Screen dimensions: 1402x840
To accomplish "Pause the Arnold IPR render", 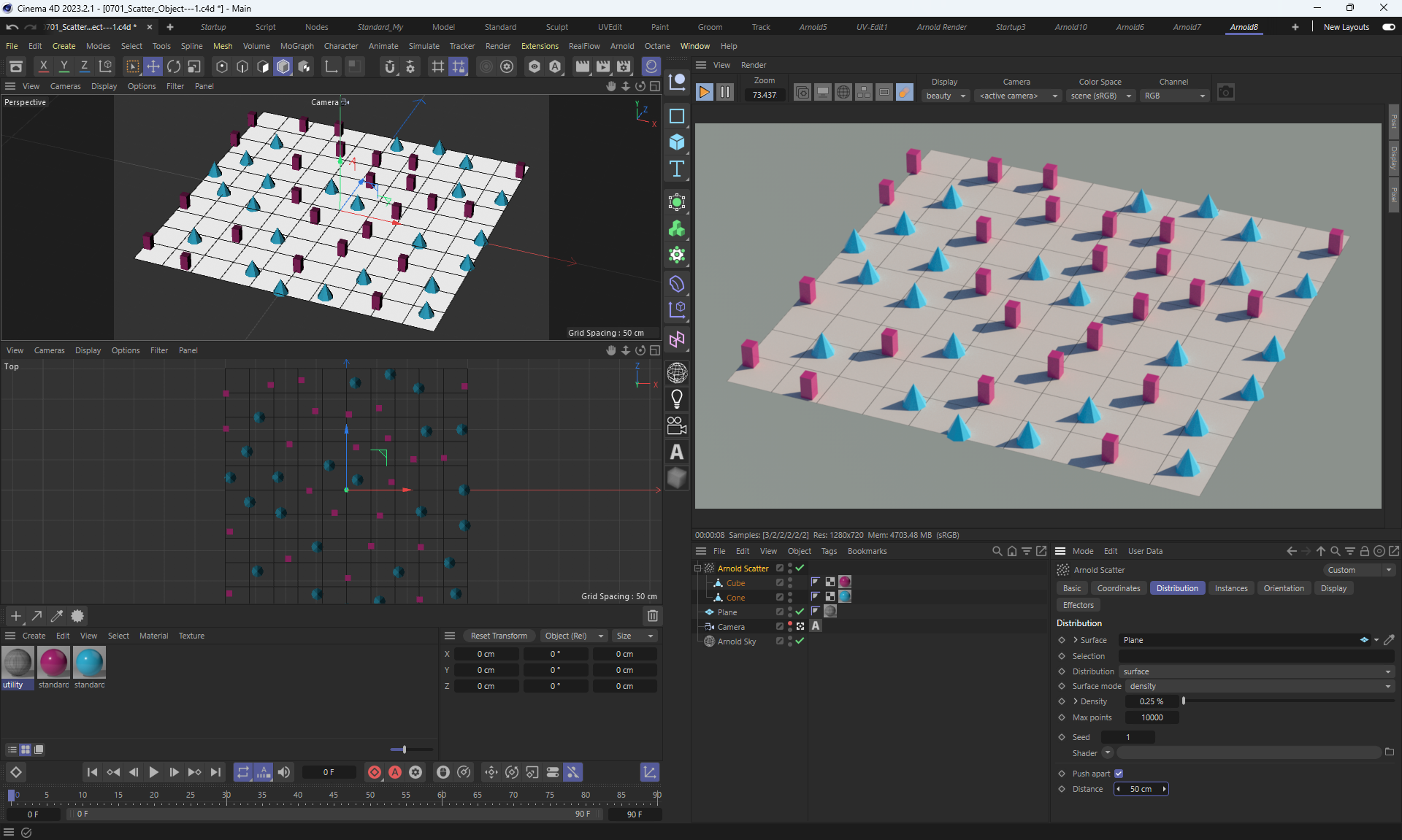I will [724, 93].
